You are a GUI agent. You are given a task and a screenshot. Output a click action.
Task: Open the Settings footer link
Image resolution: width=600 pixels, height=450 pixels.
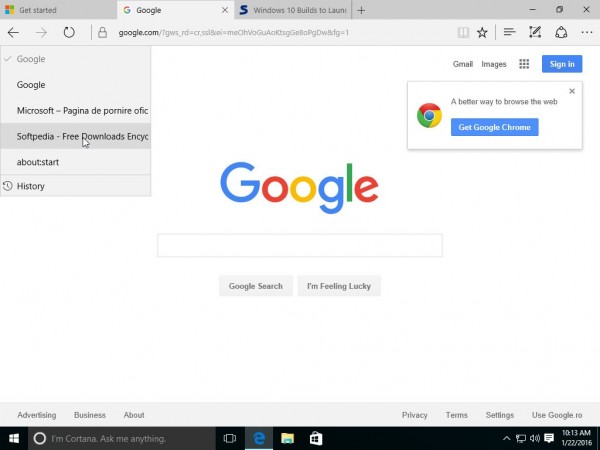pyautogui.click(x=500, y=415)
